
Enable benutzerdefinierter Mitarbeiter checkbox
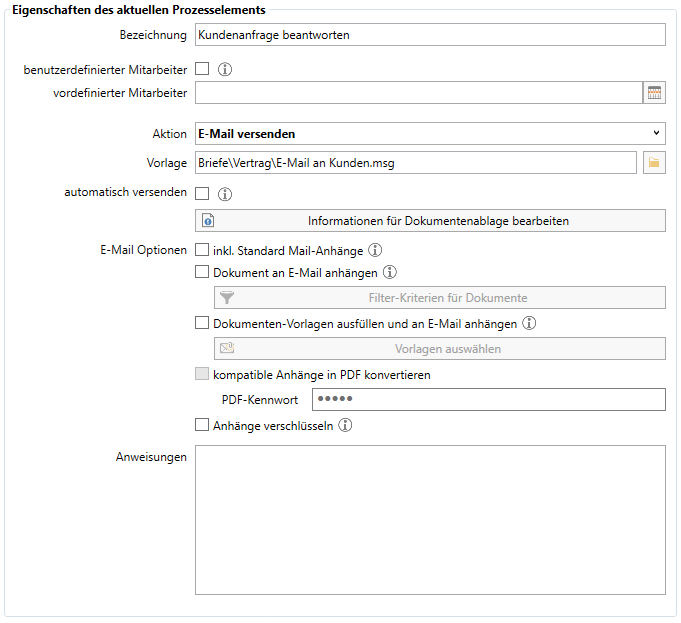[x=202, y=69]
